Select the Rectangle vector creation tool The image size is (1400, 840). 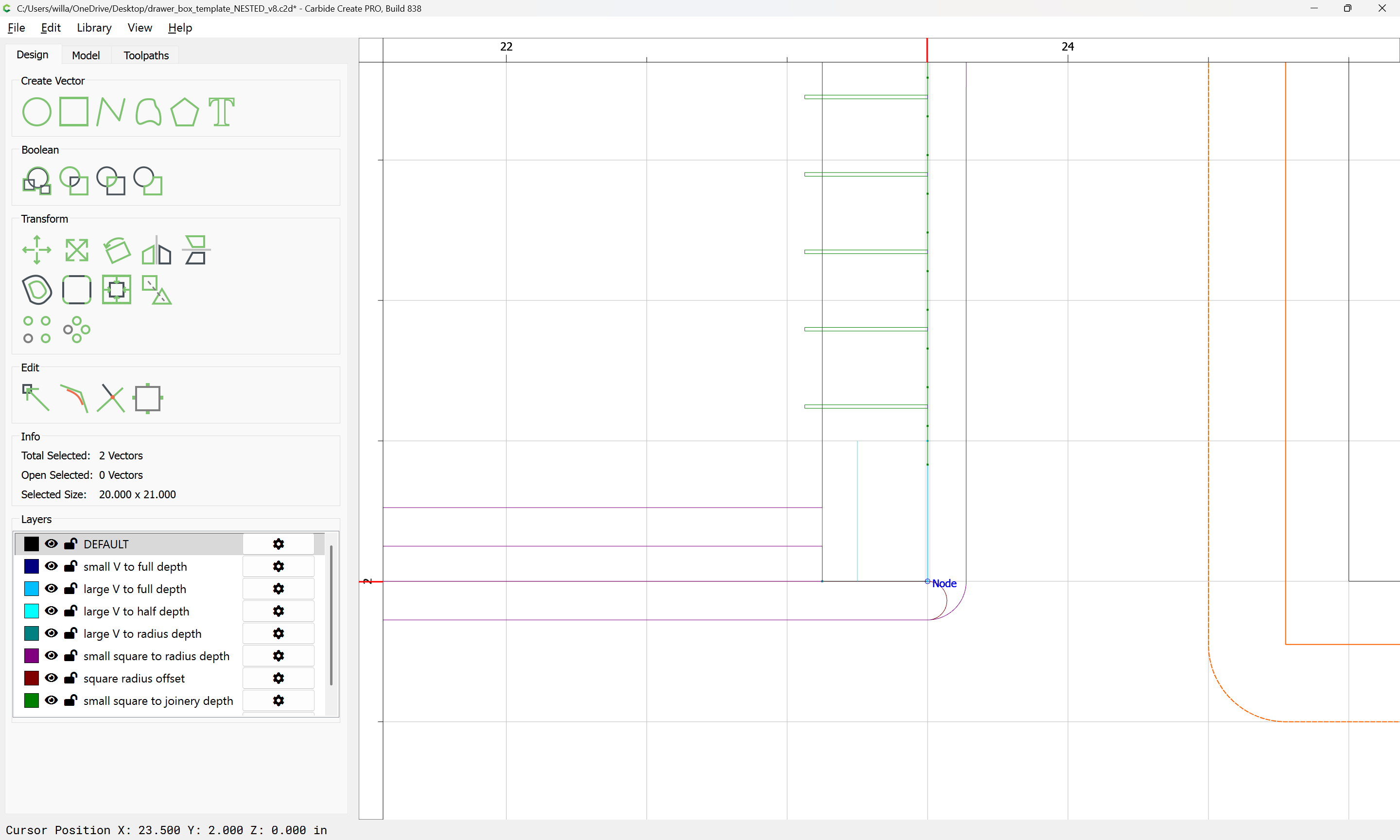pos(73,111)
